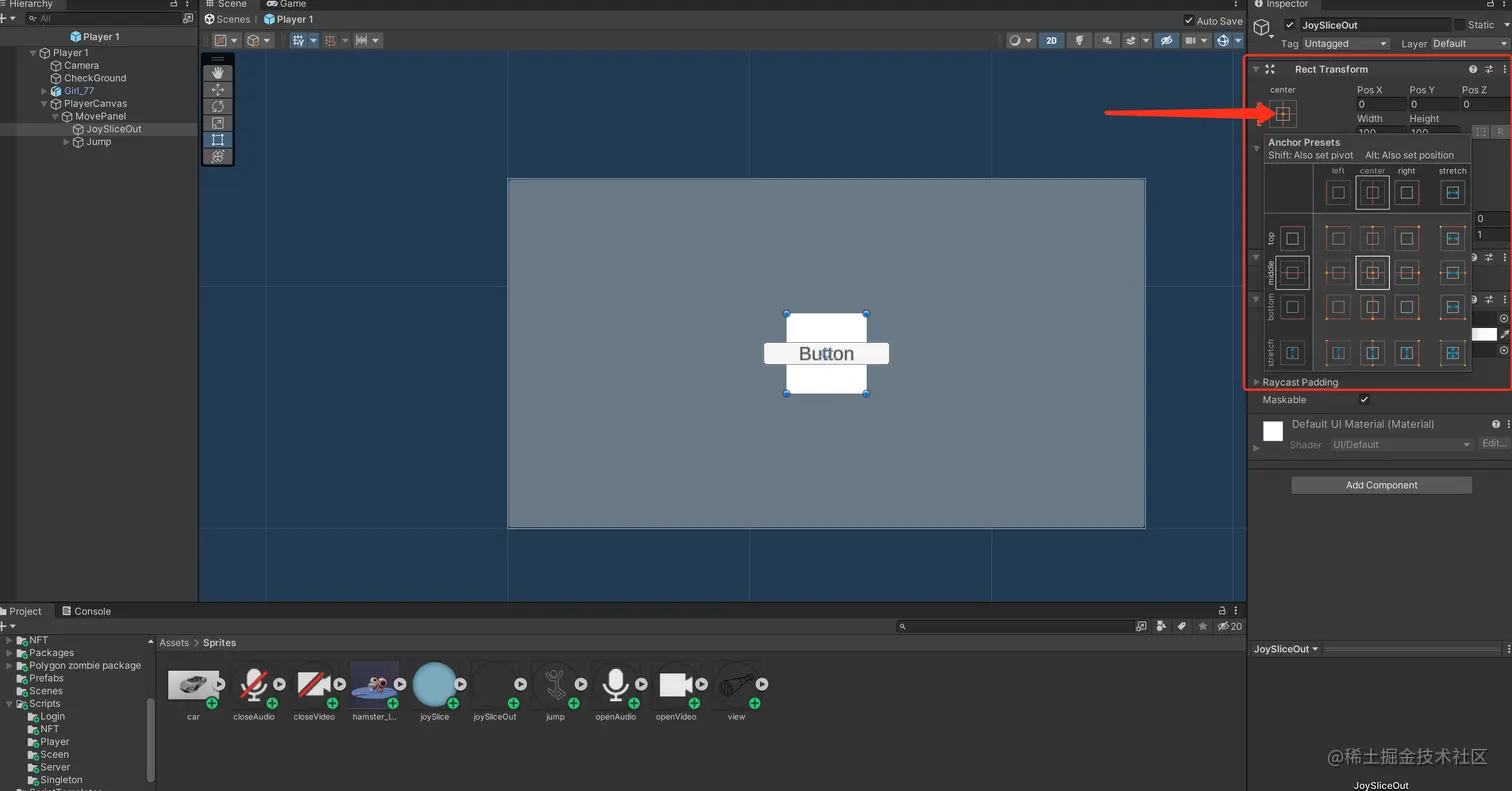Click the shader Edit... button
Image resolution: width=1512 pixels, height=791 pixels.
click(1494, 444)
